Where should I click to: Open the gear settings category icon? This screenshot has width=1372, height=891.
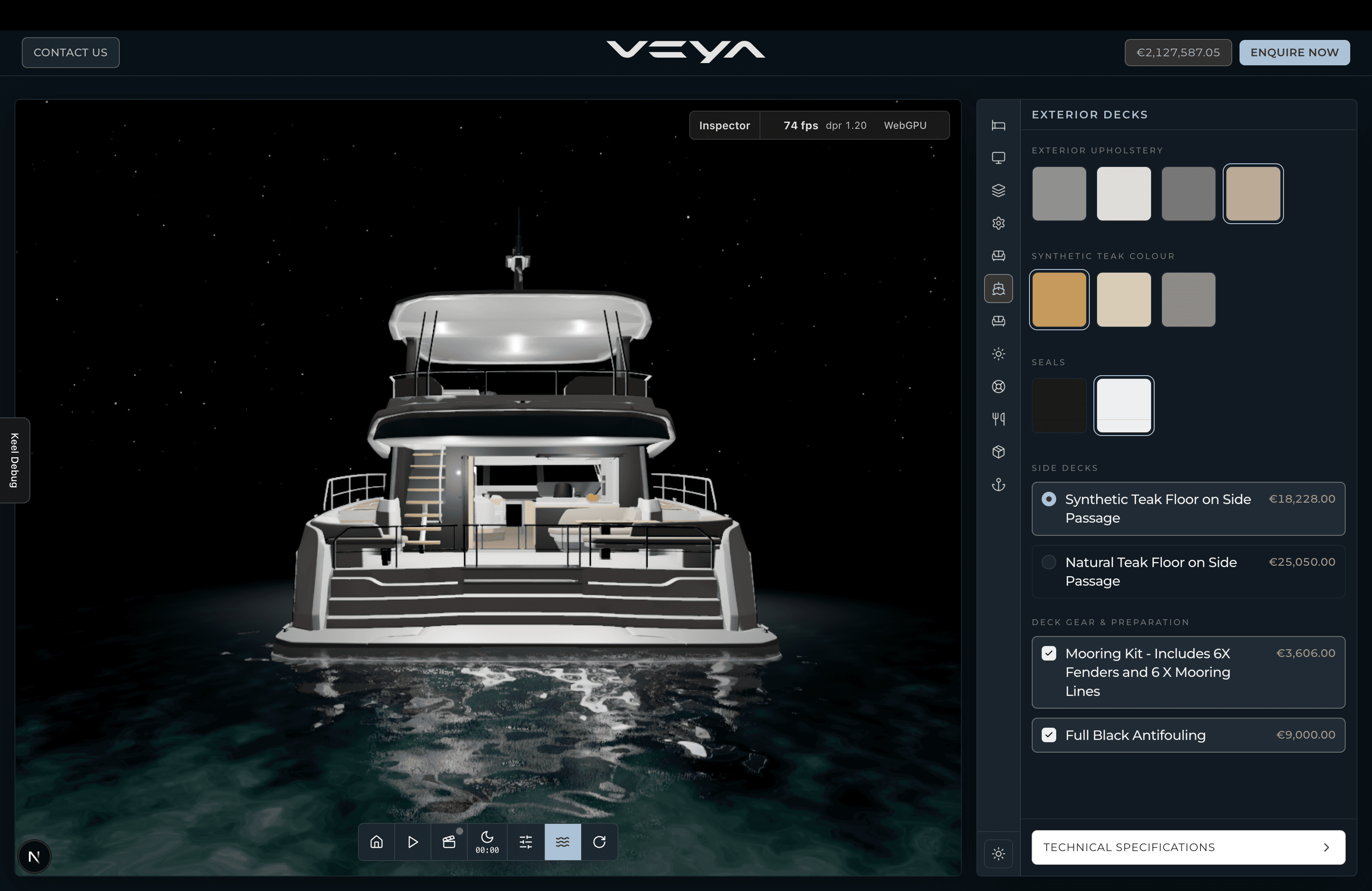(999, 223)
